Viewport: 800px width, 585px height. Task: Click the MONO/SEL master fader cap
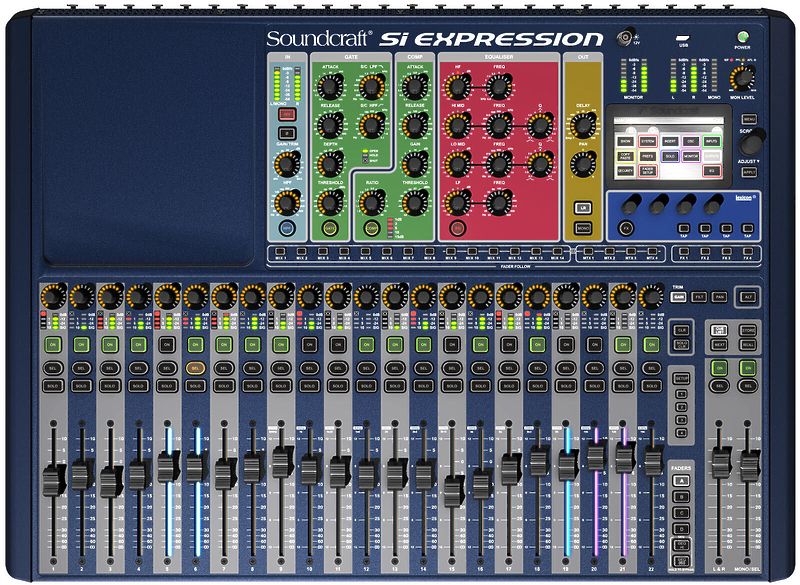[749, 465]
